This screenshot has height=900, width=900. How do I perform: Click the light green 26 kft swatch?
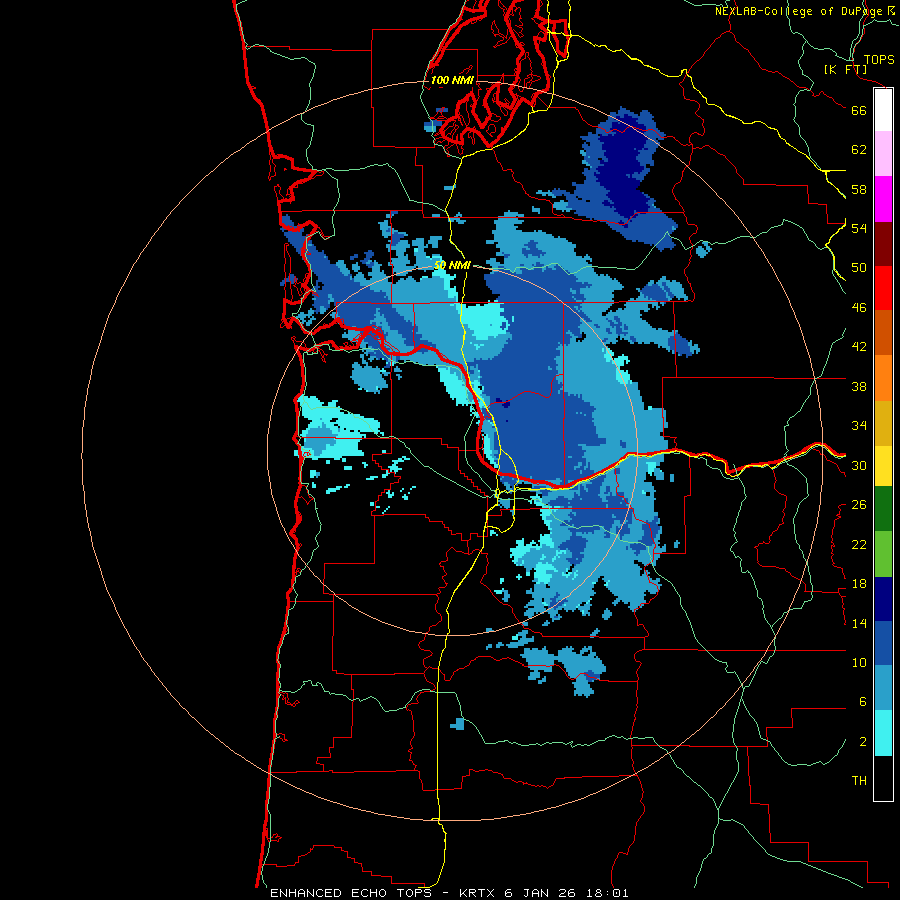883,554
